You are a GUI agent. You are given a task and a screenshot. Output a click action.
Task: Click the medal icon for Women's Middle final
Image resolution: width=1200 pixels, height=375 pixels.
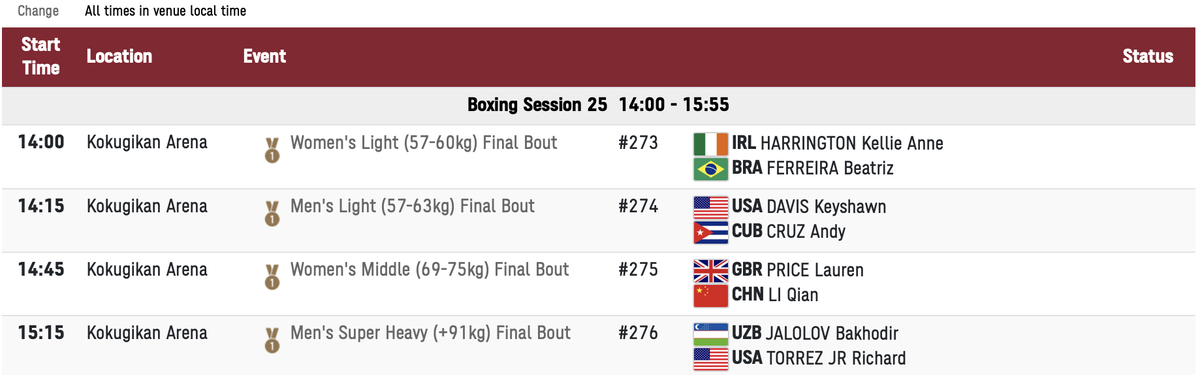pos(271,277)
